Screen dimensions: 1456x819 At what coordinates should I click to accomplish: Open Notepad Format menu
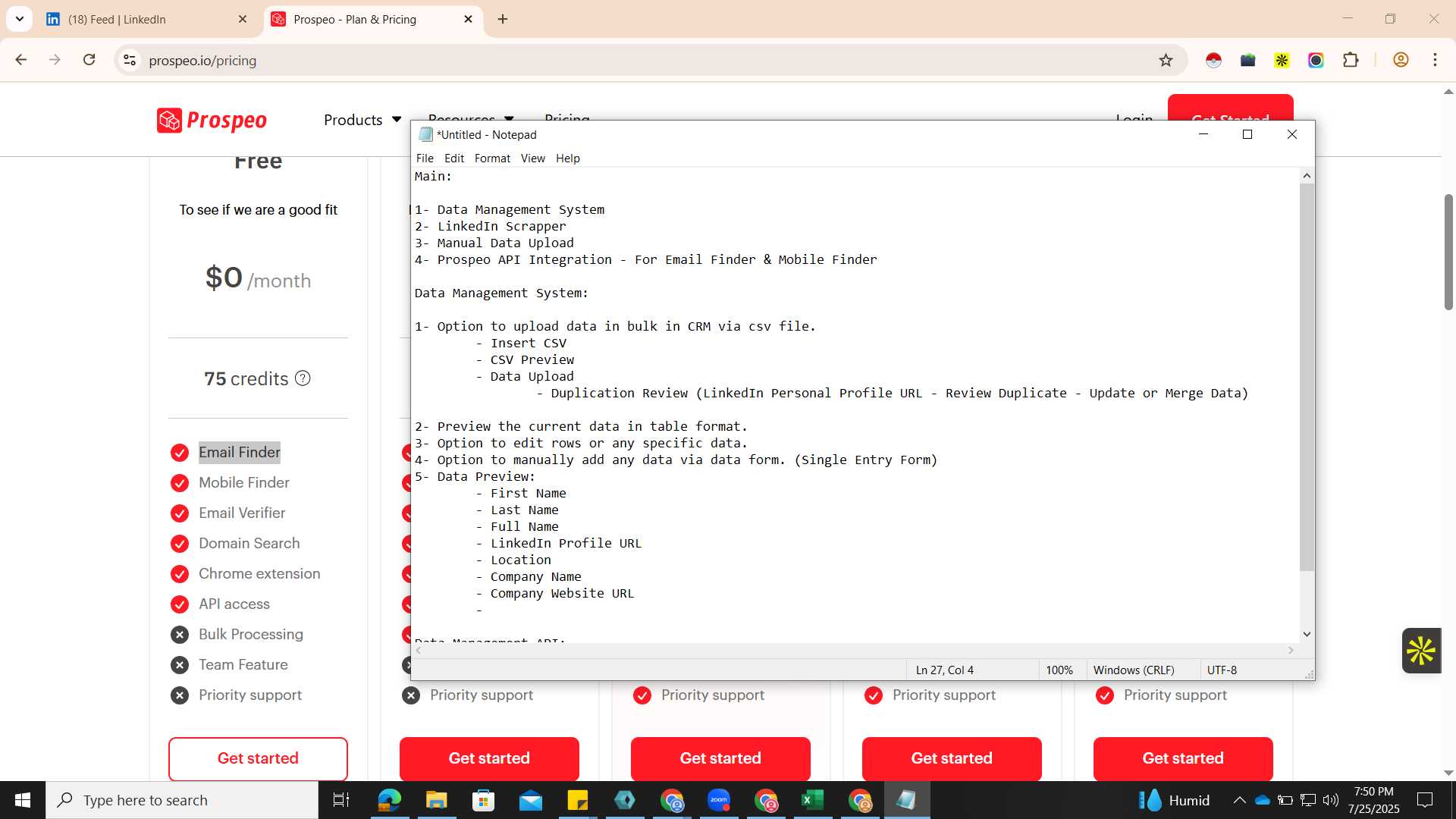click(x=492, y=158)
